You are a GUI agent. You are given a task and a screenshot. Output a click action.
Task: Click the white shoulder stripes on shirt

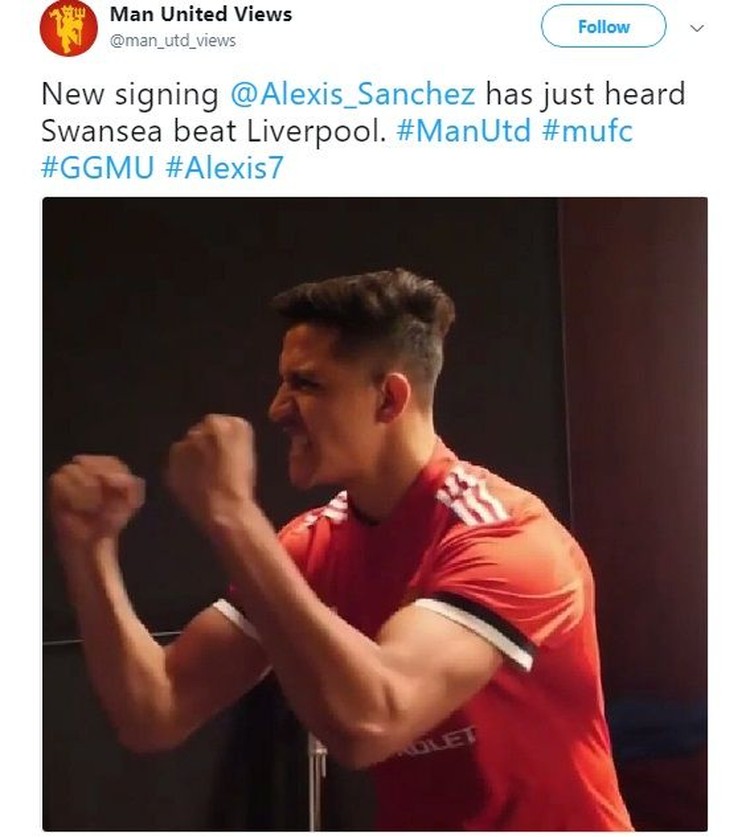470,494
